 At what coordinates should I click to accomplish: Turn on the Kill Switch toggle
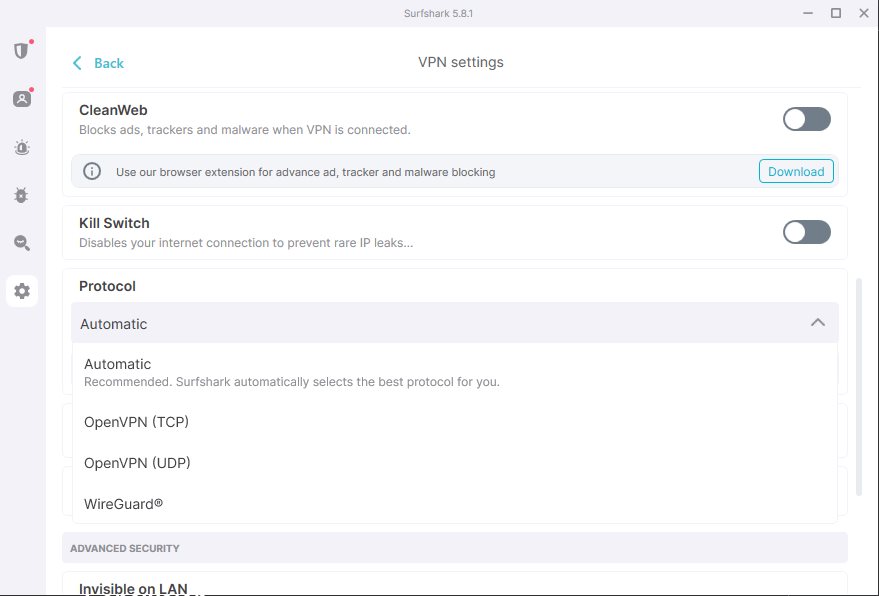806,233
